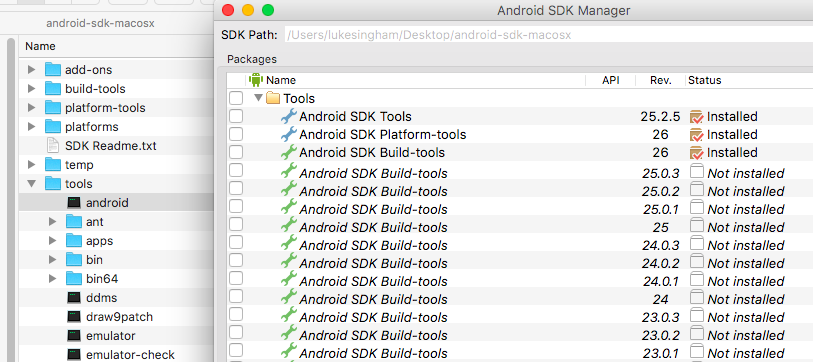
Task: Sort packages by the Name column header
Action: 416,80
